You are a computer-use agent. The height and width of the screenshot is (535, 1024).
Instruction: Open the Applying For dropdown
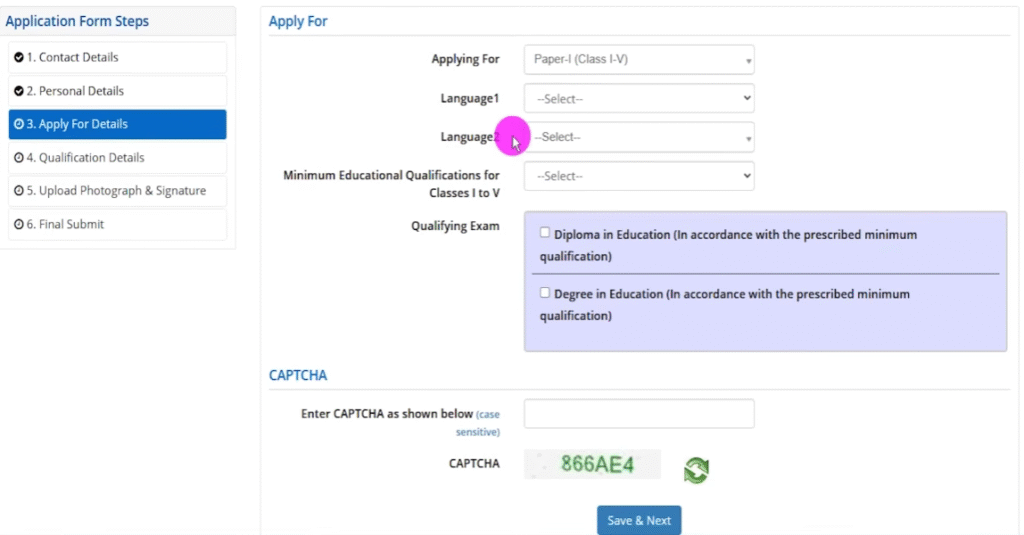[638, 60]
